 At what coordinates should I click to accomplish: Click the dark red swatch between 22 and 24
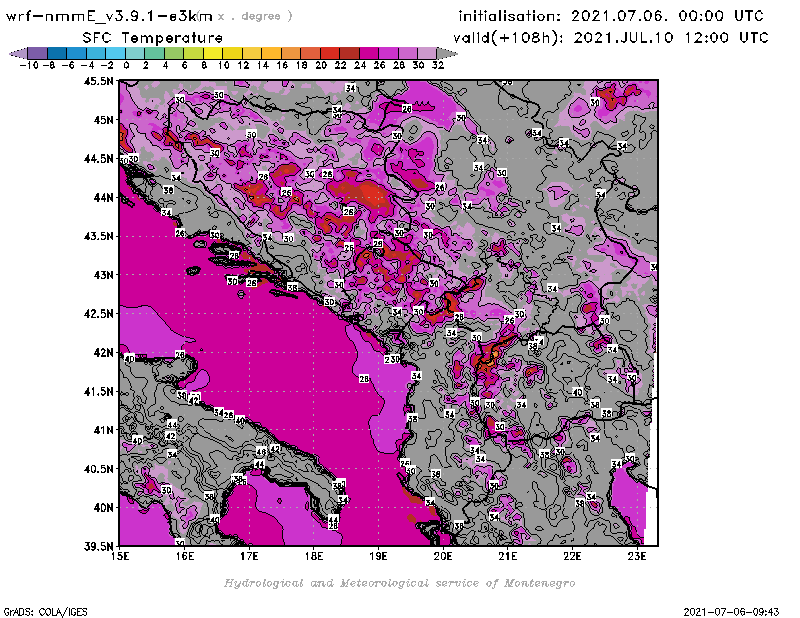[x=349, y=53]
